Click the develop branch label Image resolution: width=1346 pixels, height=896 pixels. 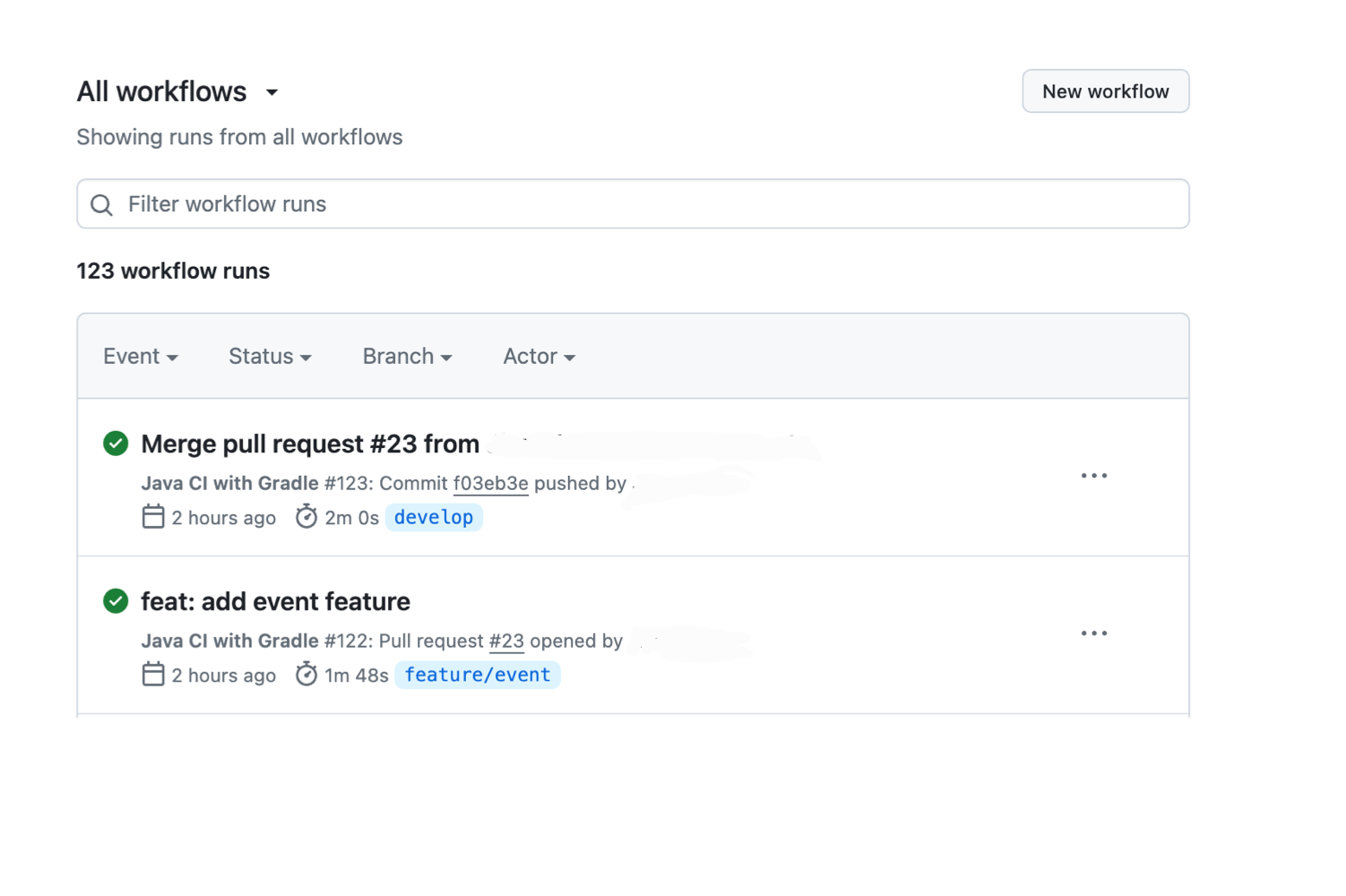434,518
